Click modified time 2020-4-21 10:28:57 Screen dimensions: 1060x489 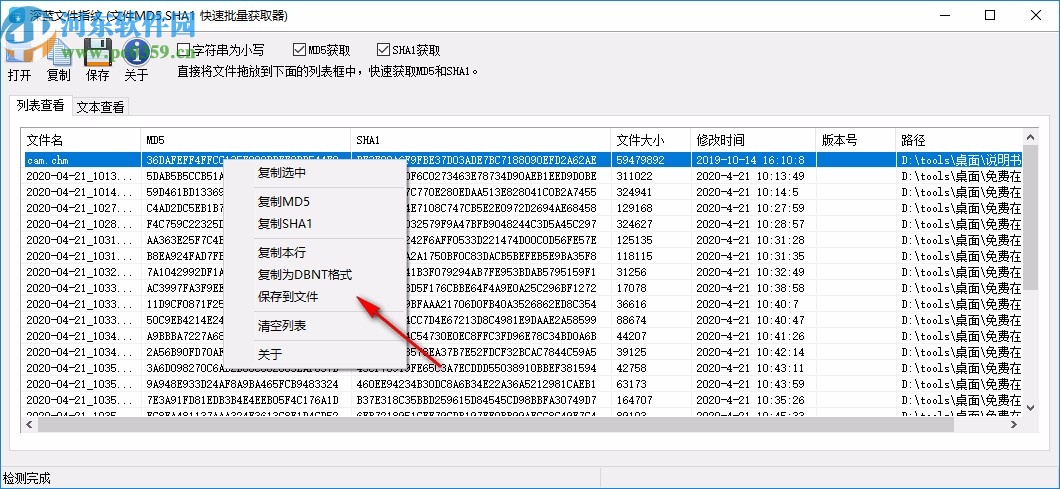click(751, 224)
